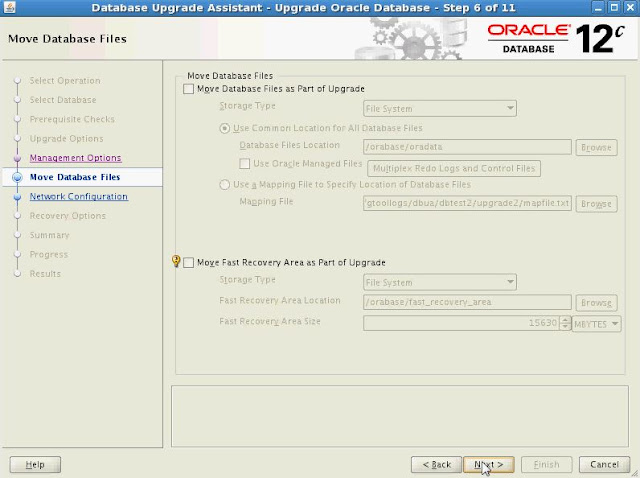Open Storage Type dropdown for Fast Recovery Area
Viewport: 640px width, 478px height.
pyautogui.click(x=440, y=282)
